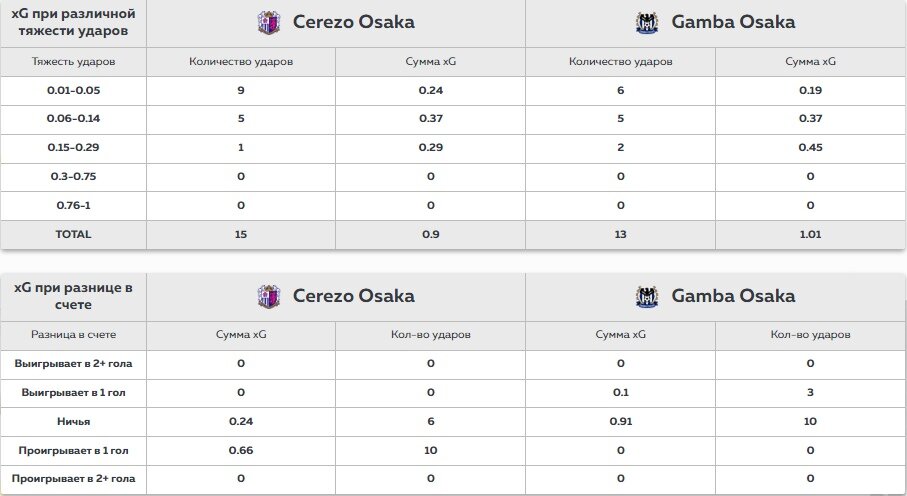Click Cerezo 'Кол-во ударов' header in bottom table
This screenshot has height=496, width=907.
click(x=430, y=335)
